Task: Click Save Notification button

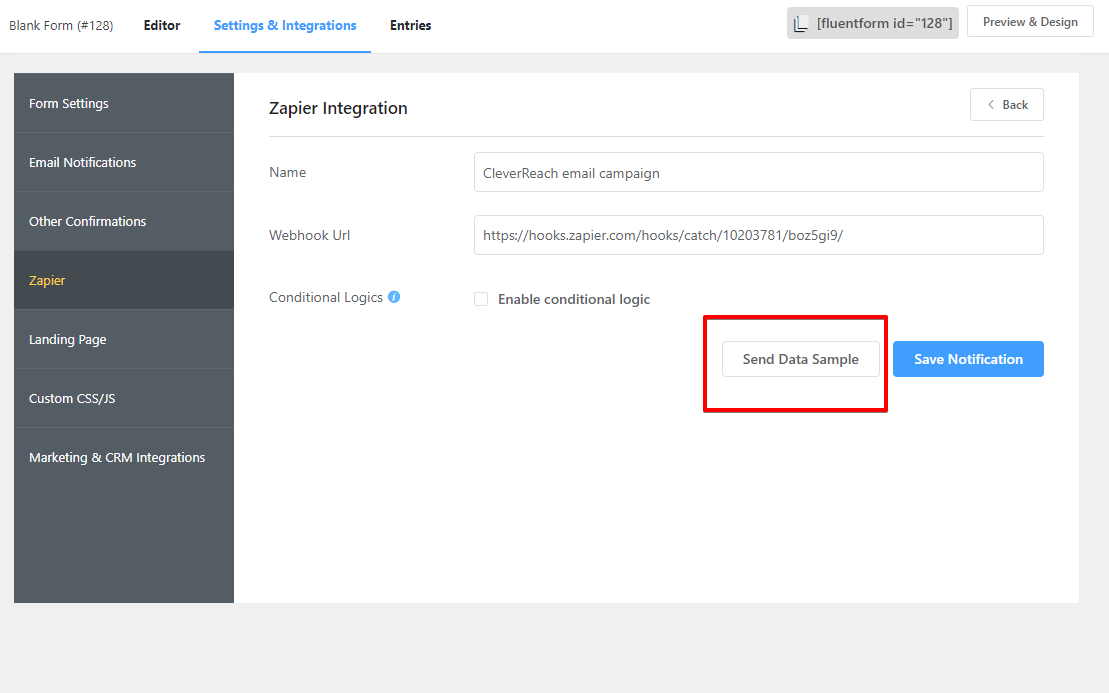Action: point(968,359)
